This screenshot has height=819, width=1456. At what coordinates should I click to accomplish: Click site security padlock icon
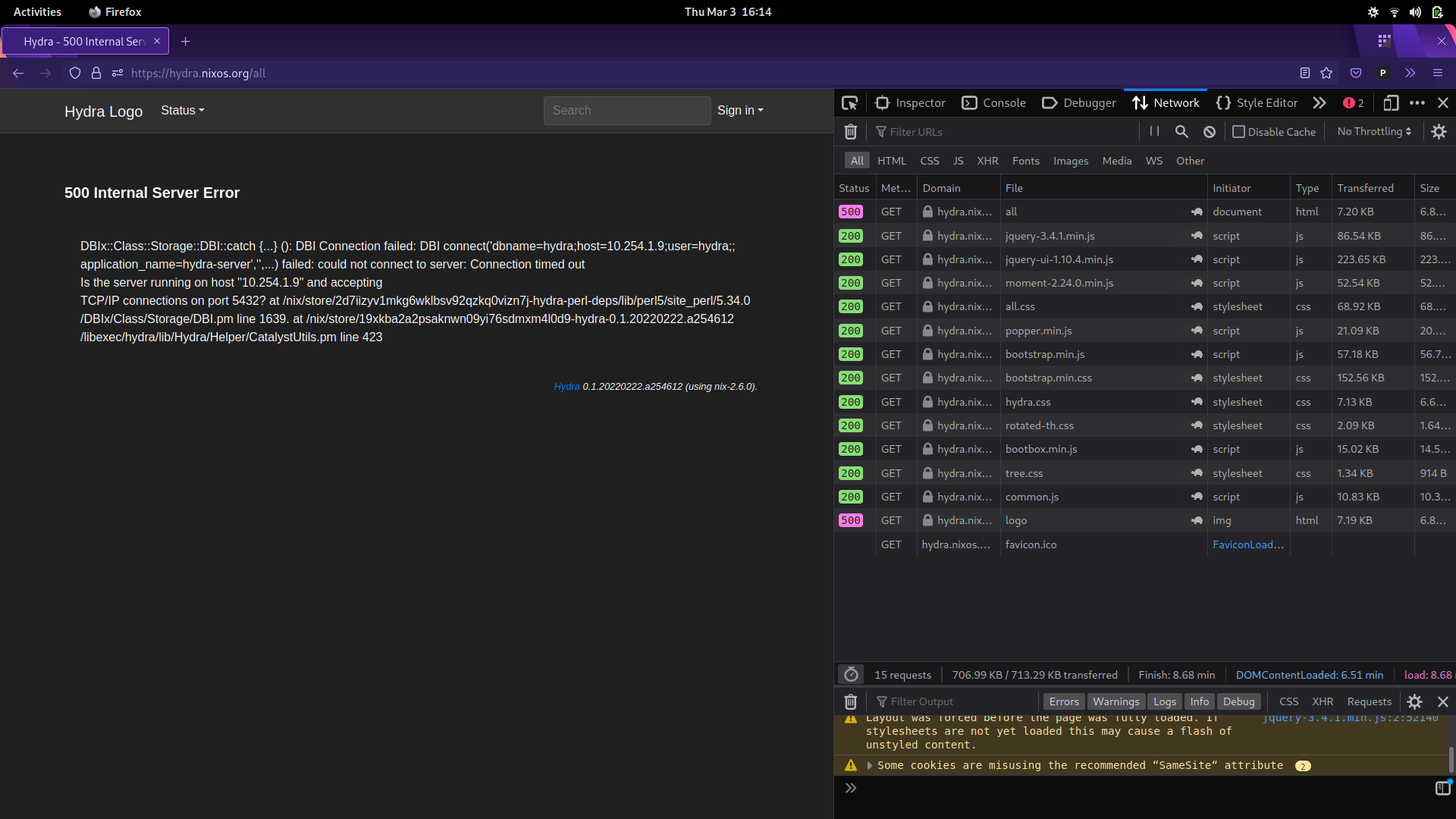point(96,74)
